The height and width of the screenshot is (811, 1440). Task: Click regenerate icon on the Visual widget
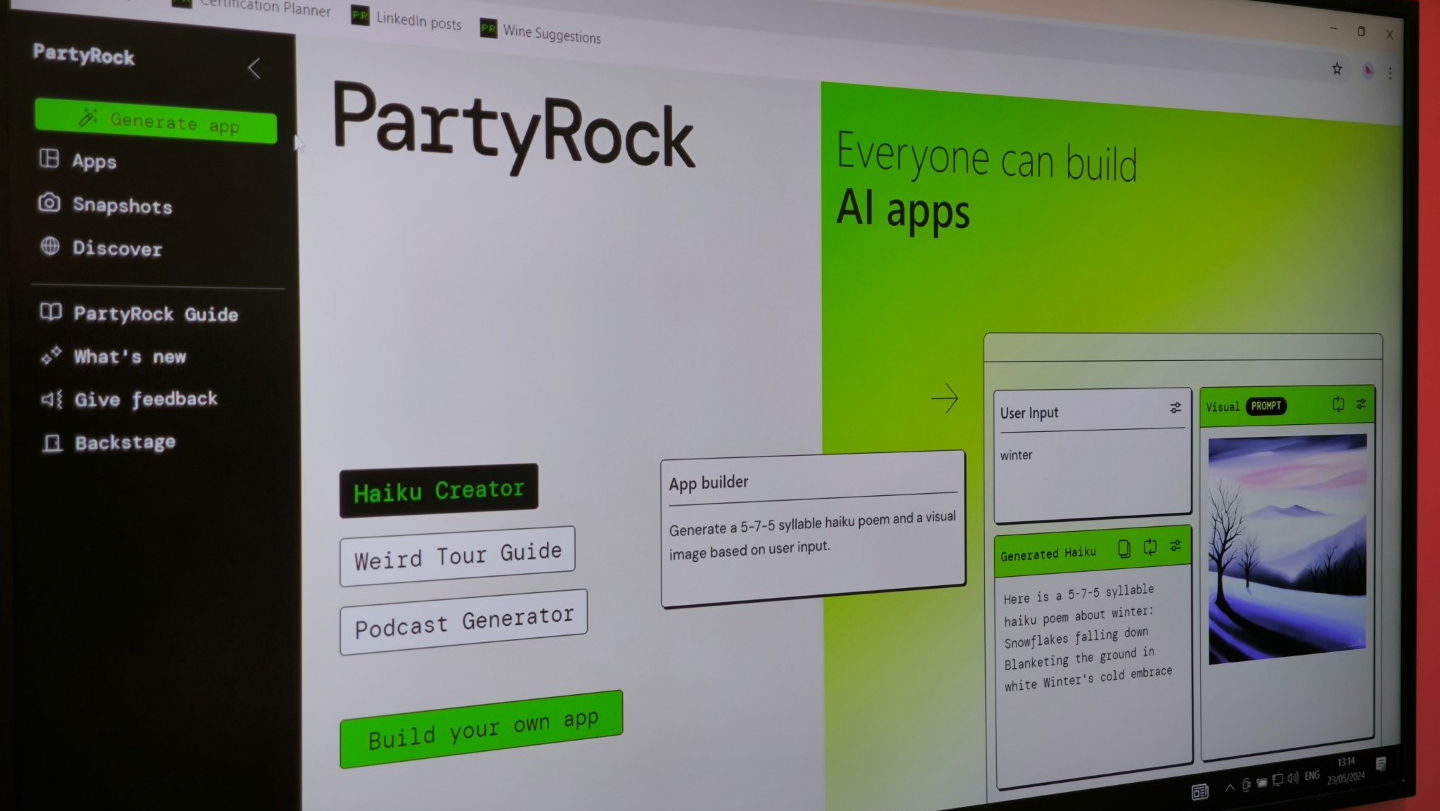[1338, 404]
